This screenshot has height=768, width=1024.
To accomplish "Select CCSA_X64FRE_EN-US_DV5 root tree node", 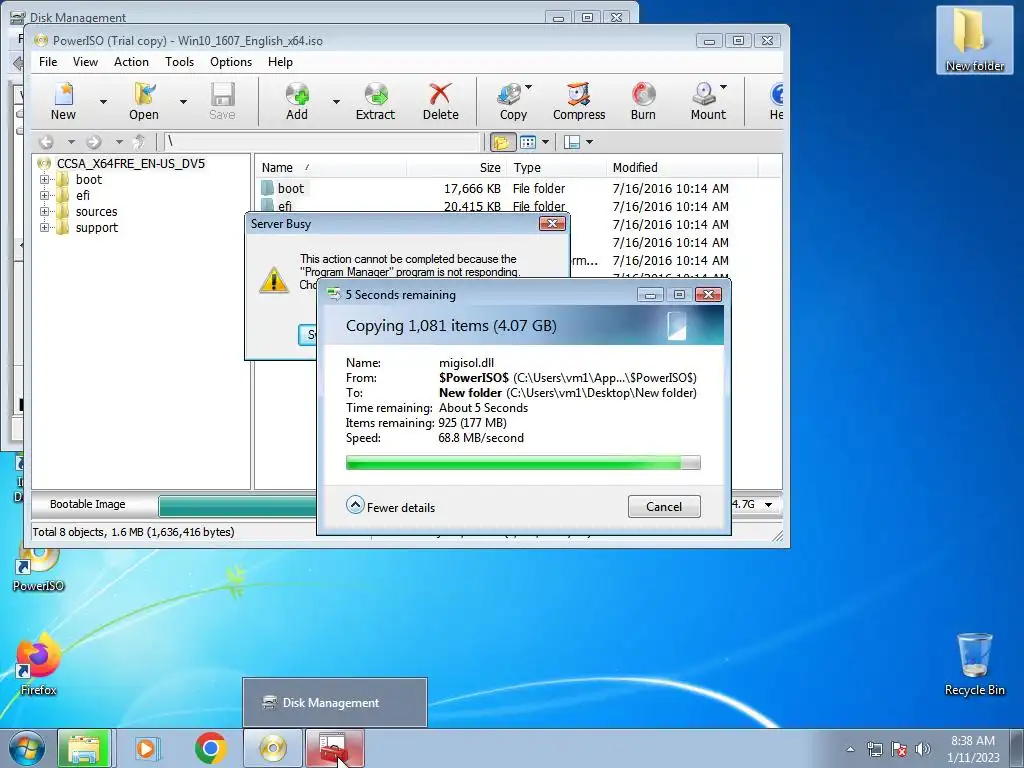I will (x=131, y=164).
